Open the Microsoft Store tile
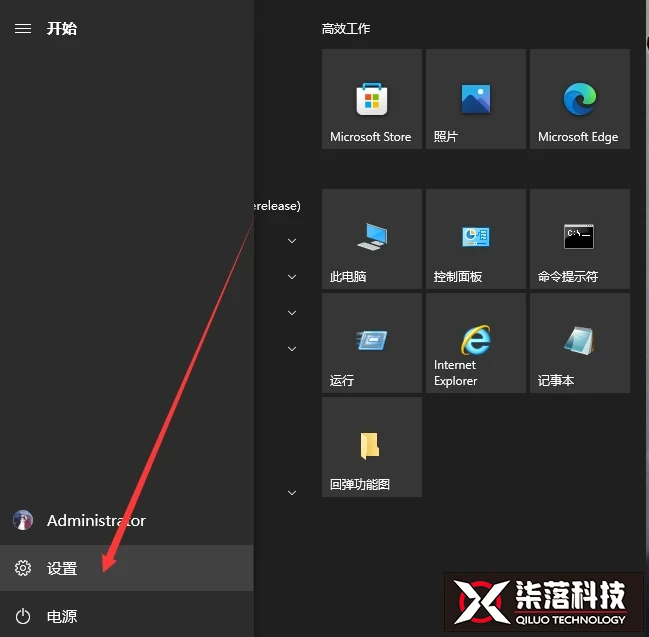 [372, 99]
